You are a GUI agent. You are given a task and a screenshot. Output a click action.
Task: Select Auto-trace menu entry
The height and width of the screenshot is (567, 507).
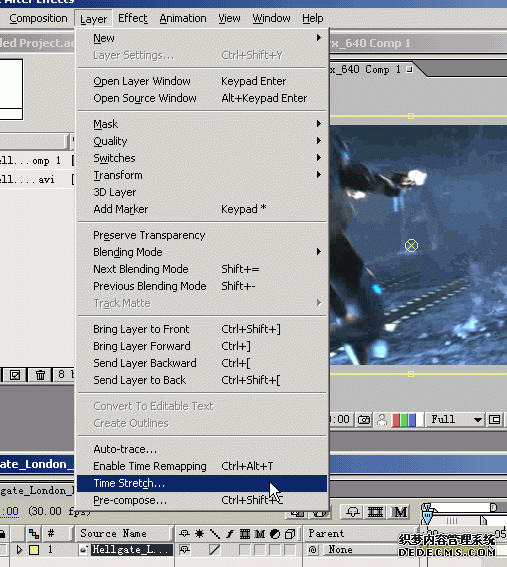202,449
